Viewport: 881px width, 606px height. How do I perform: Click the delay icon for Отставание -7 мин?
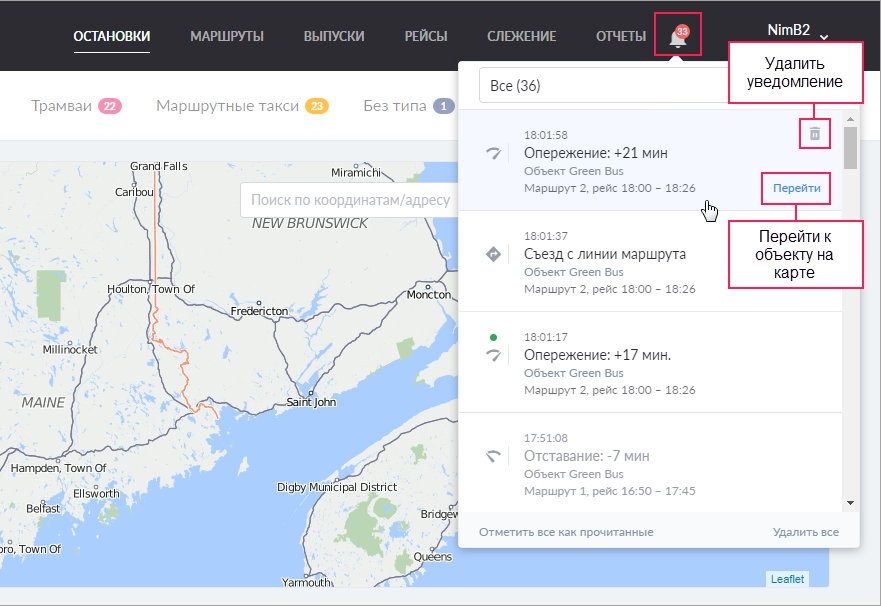(x=493, y=456)
